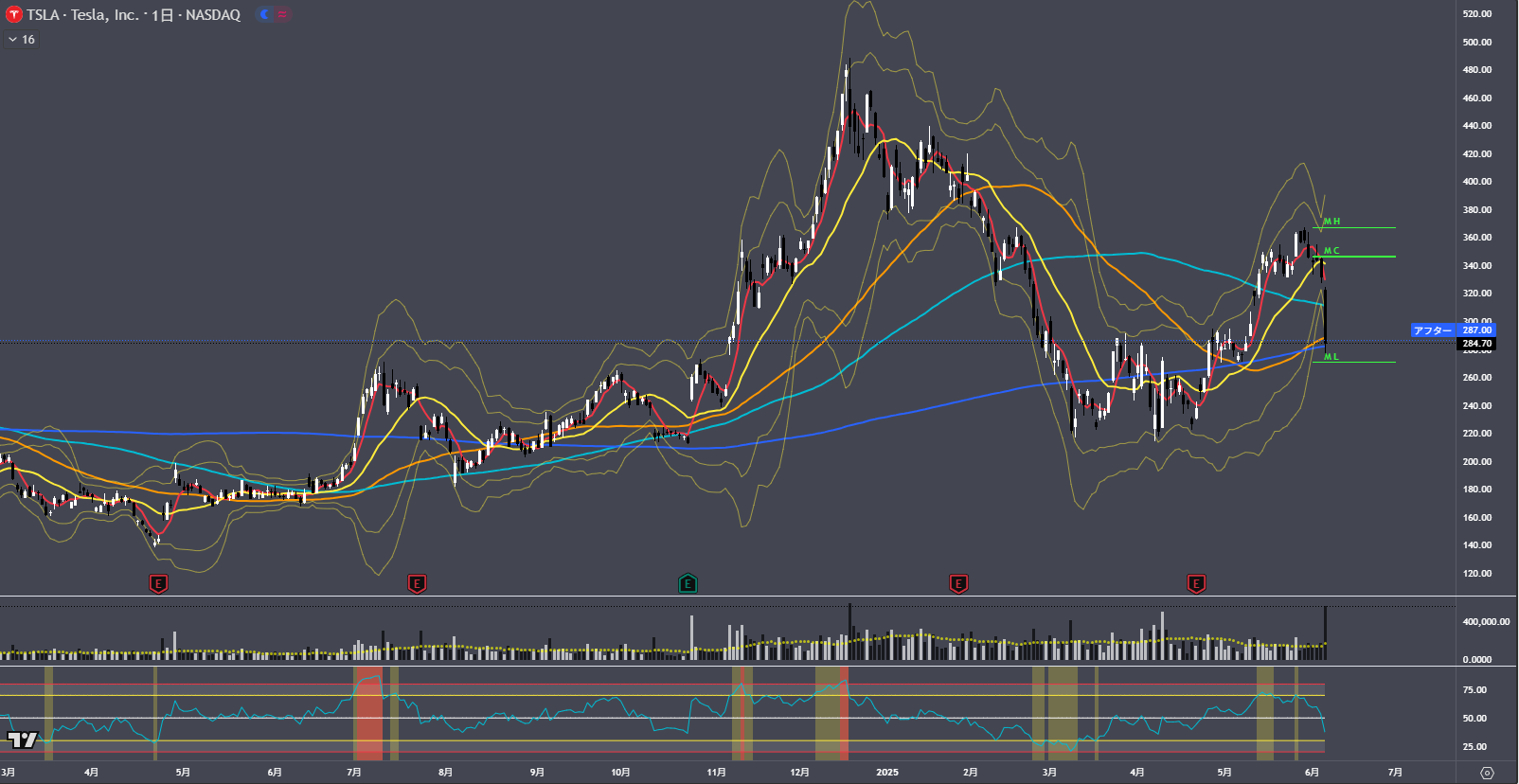The width and height of the screenshot is (1519, 784).
Task: Click the 480.00 price scale value
Action: [x=1476, y=70]
